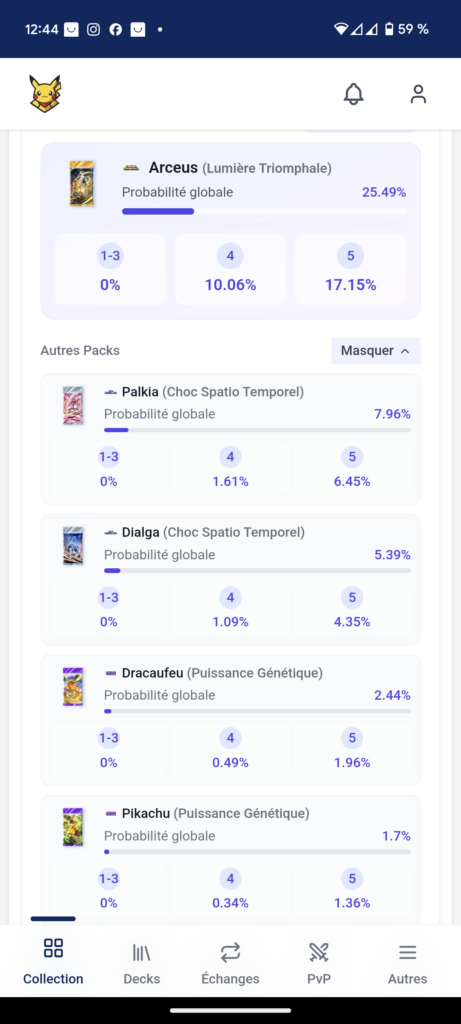This screenshot has width=461, height=1024.
Task: Open the PvP crossed swords icon
Action: tap(319, 953)
